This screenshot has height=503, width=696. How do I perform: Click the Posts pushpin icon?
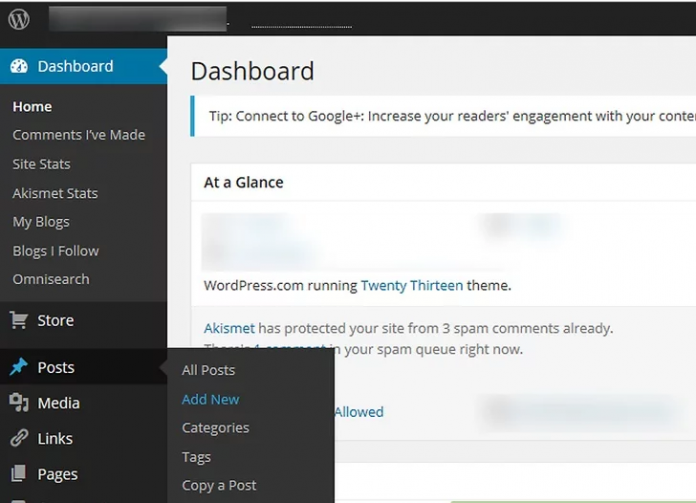pos(19,367)
